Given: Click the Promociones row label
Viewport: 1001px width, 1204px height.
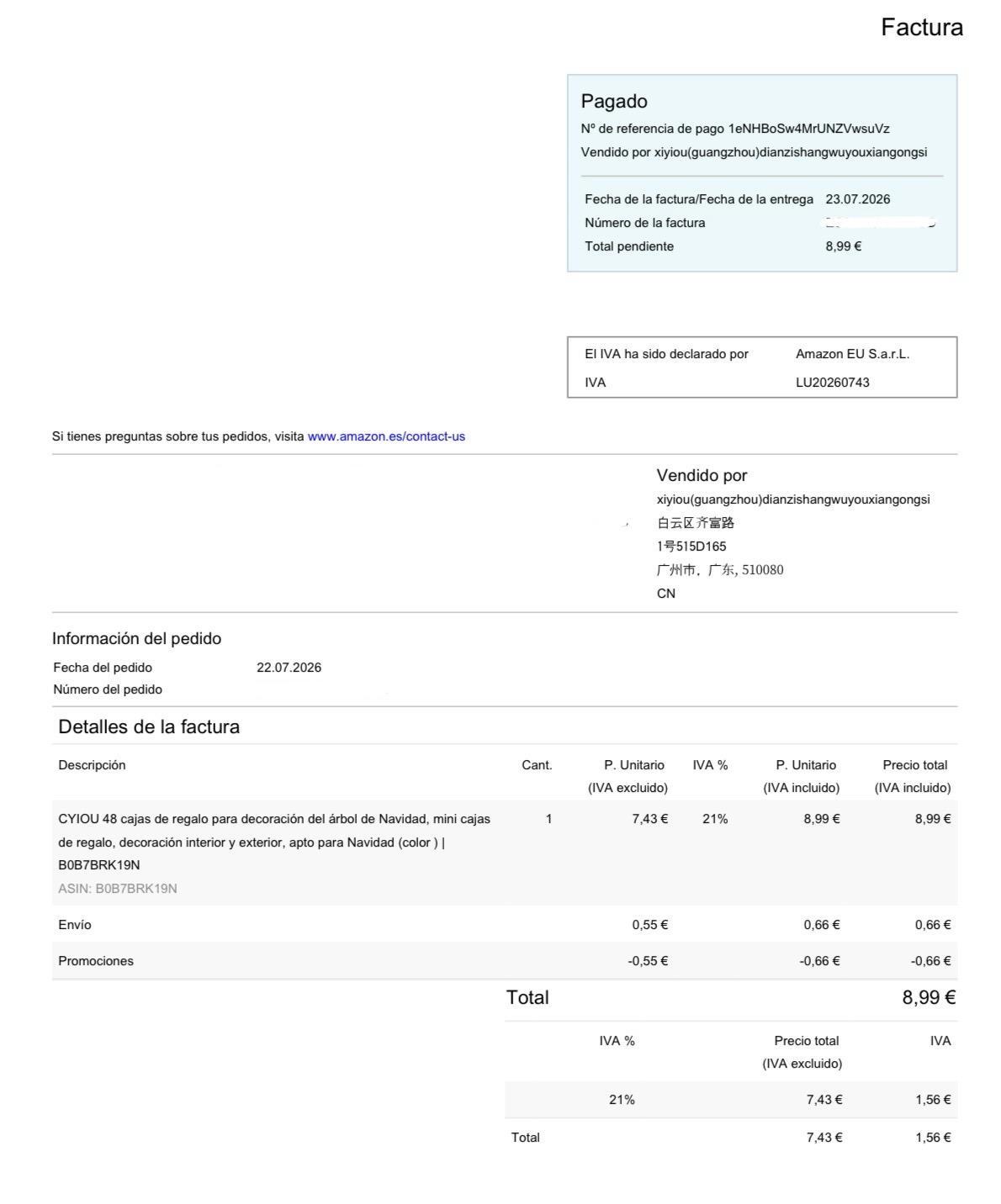Looking at the screenshot, I should point(96,961).
